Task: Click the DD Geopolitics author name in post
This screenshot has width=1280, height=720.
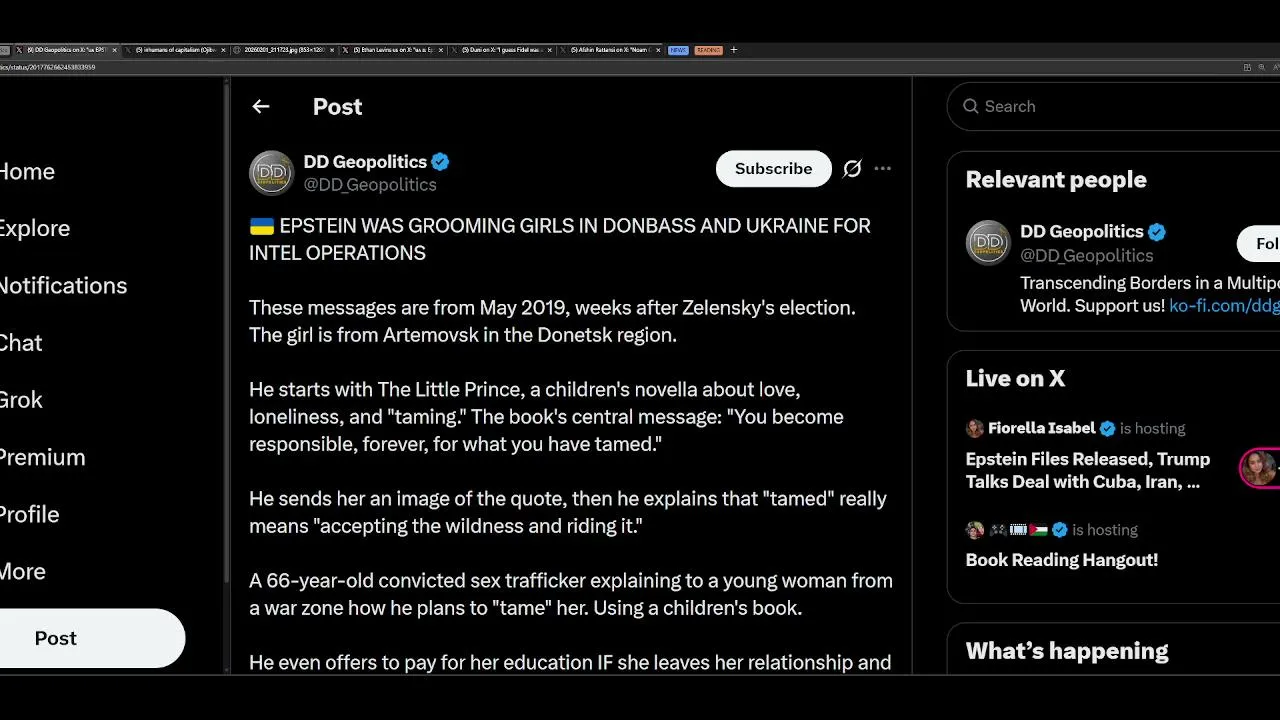Action: click(365, 162)
